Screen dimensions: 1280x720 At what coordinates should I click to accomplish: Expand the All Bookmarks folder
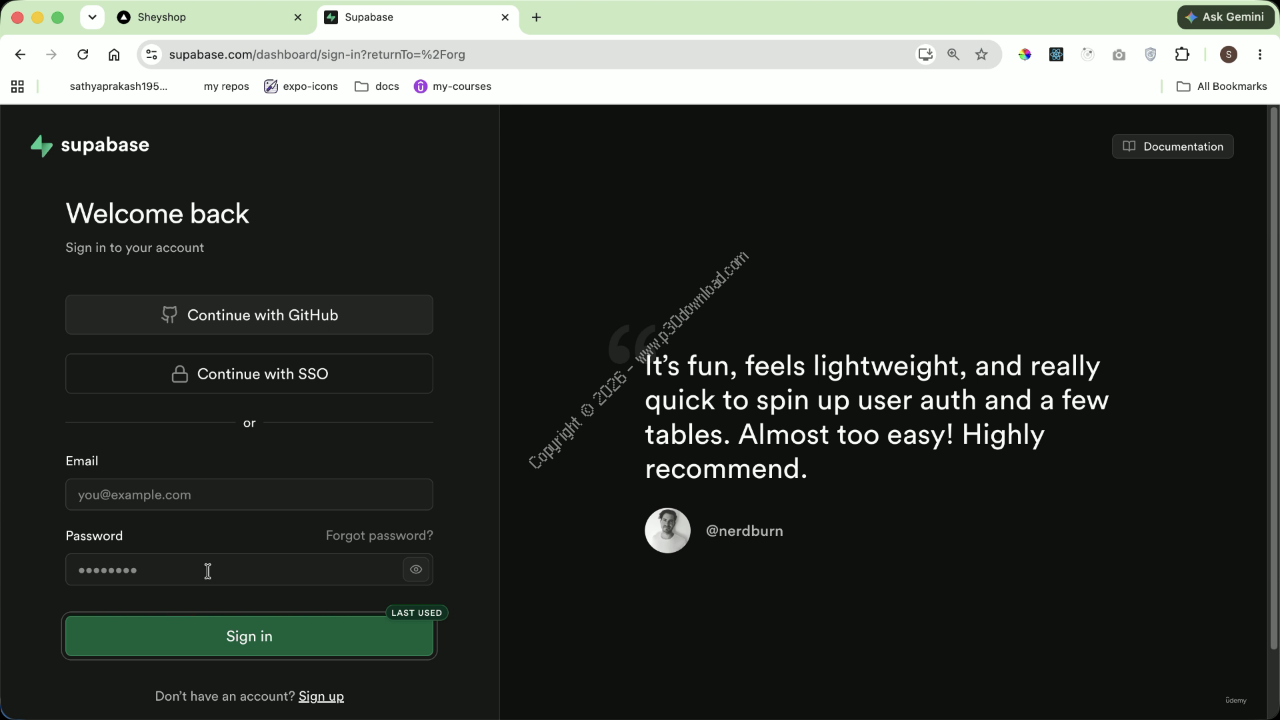[1222, 86]
